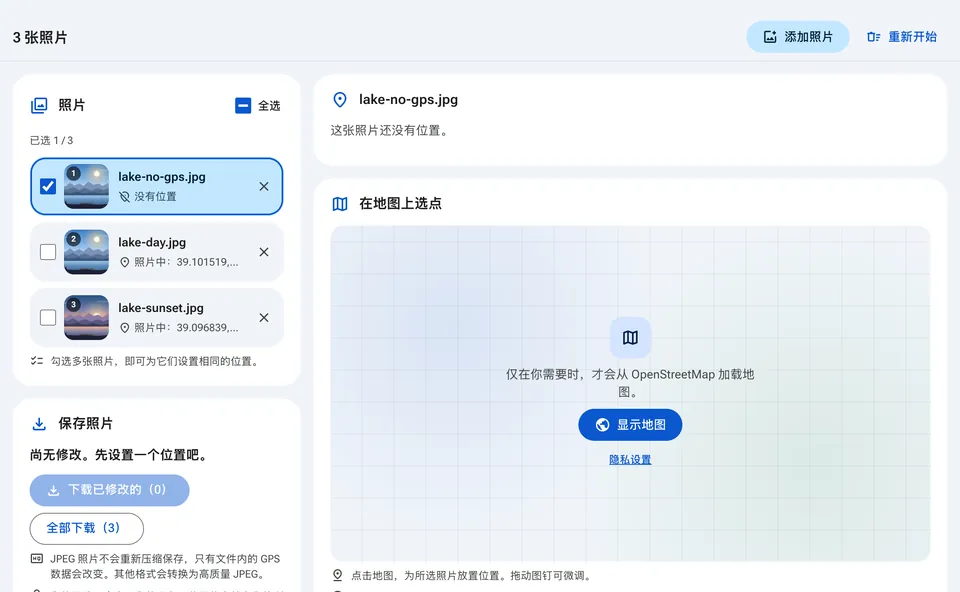
Task: Open the lake-day.jpg thumbnail
Action: click(x=86, y=252)
